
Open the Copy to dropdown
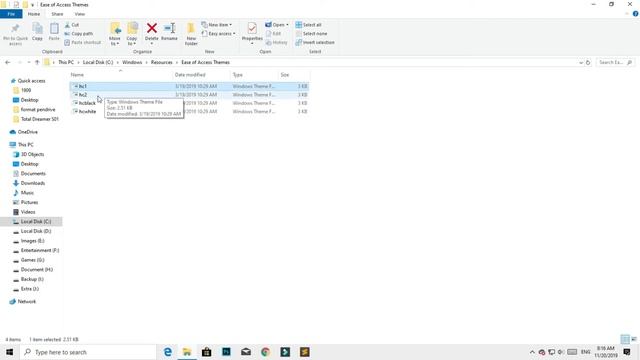(132, 41)
